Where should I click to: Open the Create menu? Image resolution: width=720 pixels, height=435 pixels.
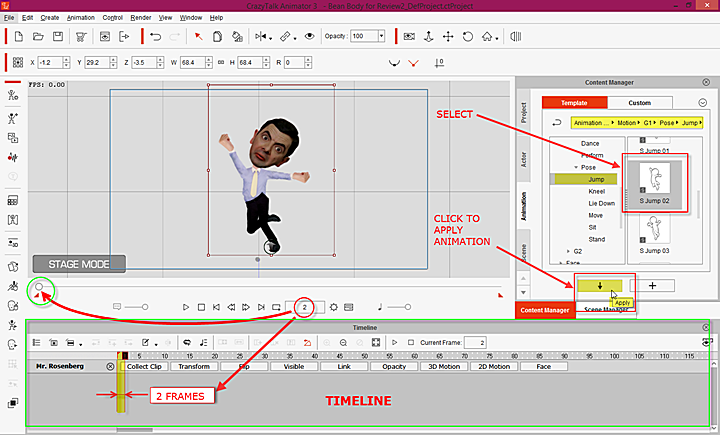point(50,17)
